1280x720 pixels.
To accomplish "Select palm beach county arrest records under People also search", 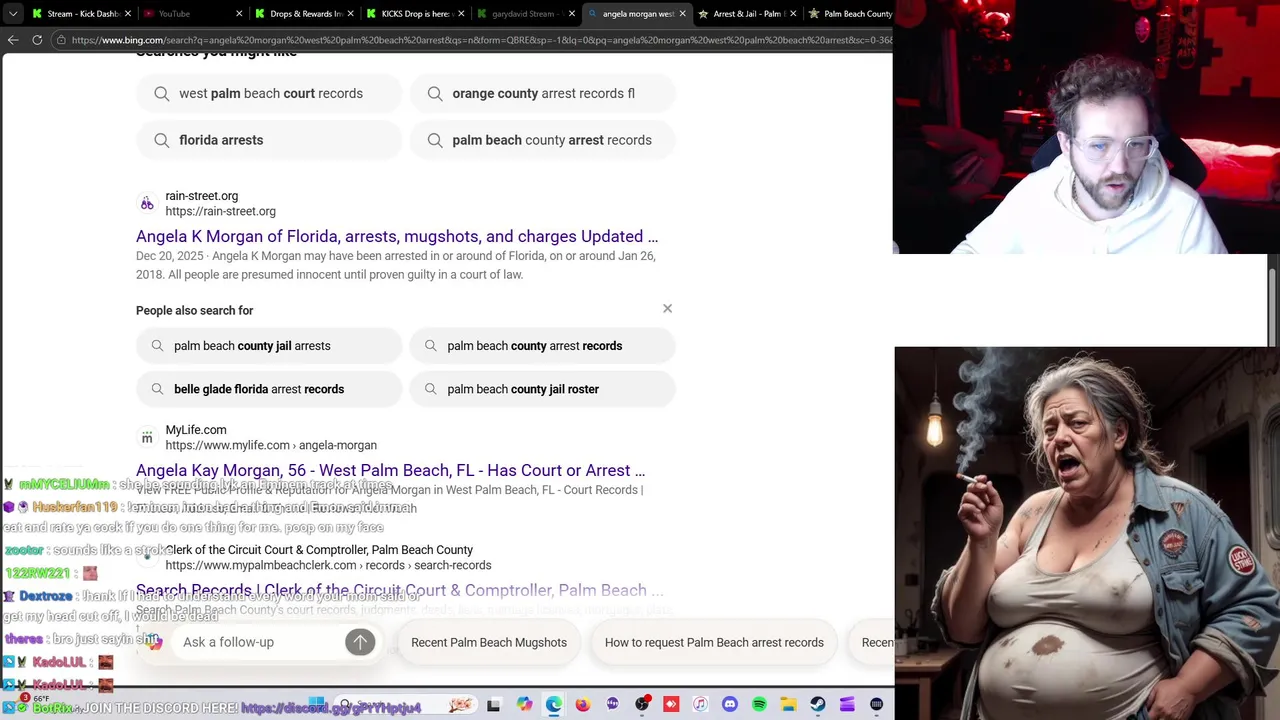I will click(x=543, y=346).
